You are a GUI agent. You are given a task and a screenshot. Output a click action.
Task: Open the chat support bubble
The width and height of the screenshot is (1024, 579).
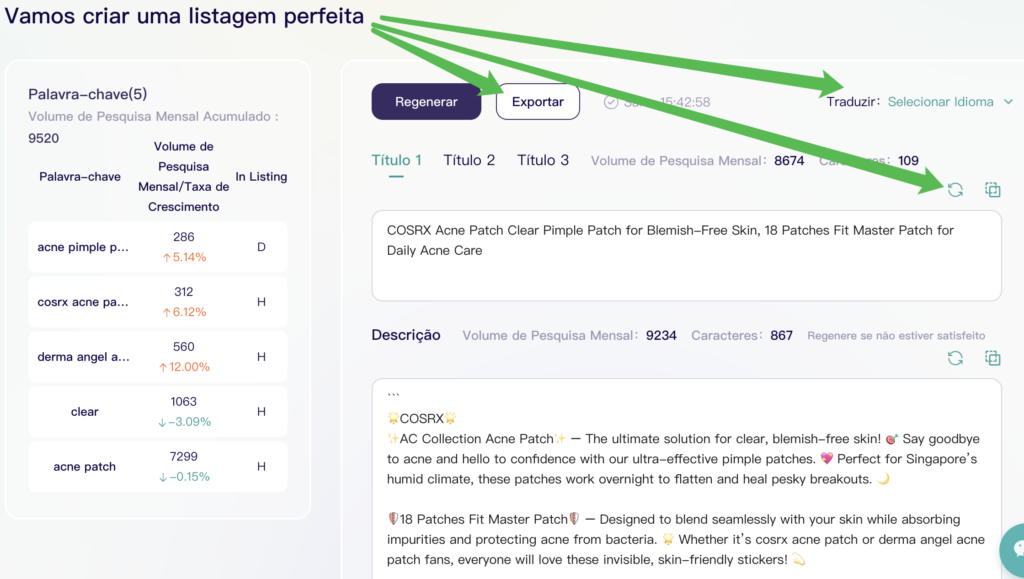(x=1012, y=549)
